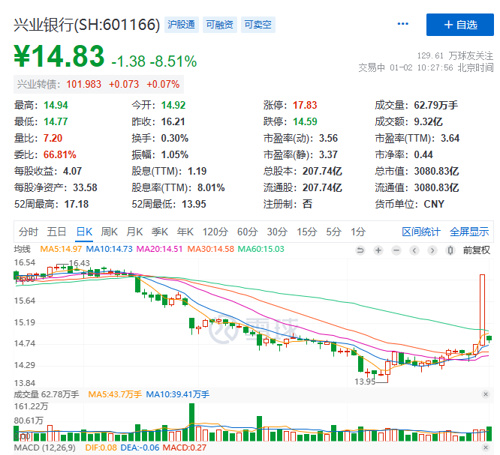Select the 季K chart tab
The width and height of the screenshot is (500, 455).
coord(160,232)
